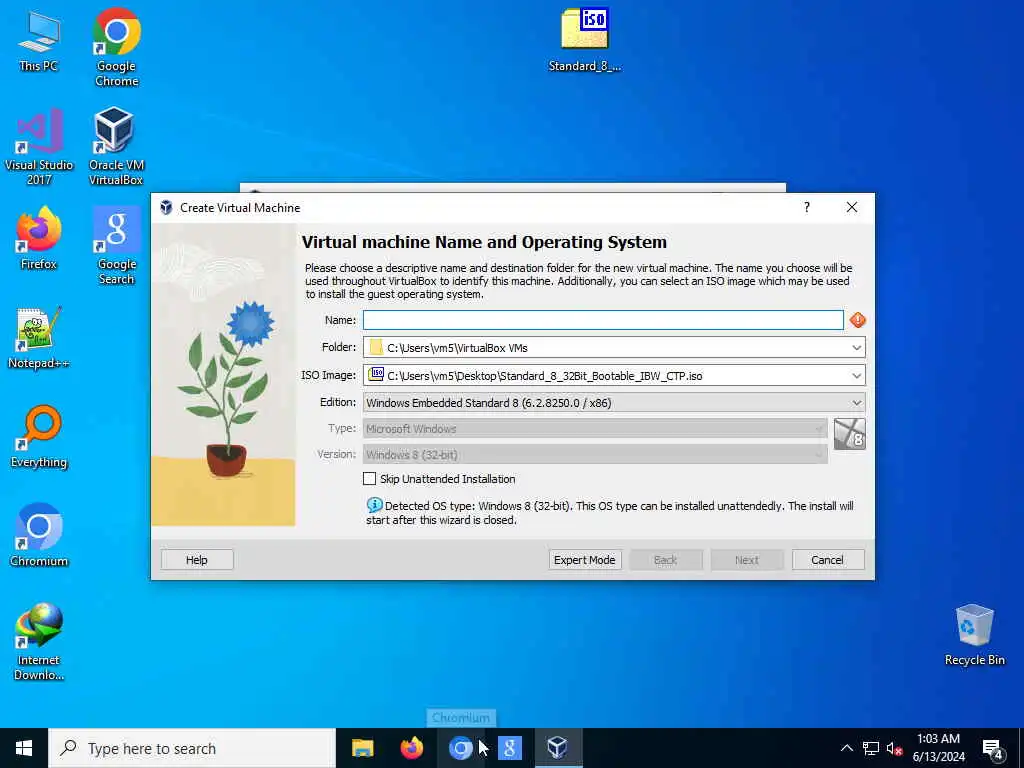Select Visual Studio 2017 desktop shortcut
Viewport: 1024px width, 768px height.
39,147
